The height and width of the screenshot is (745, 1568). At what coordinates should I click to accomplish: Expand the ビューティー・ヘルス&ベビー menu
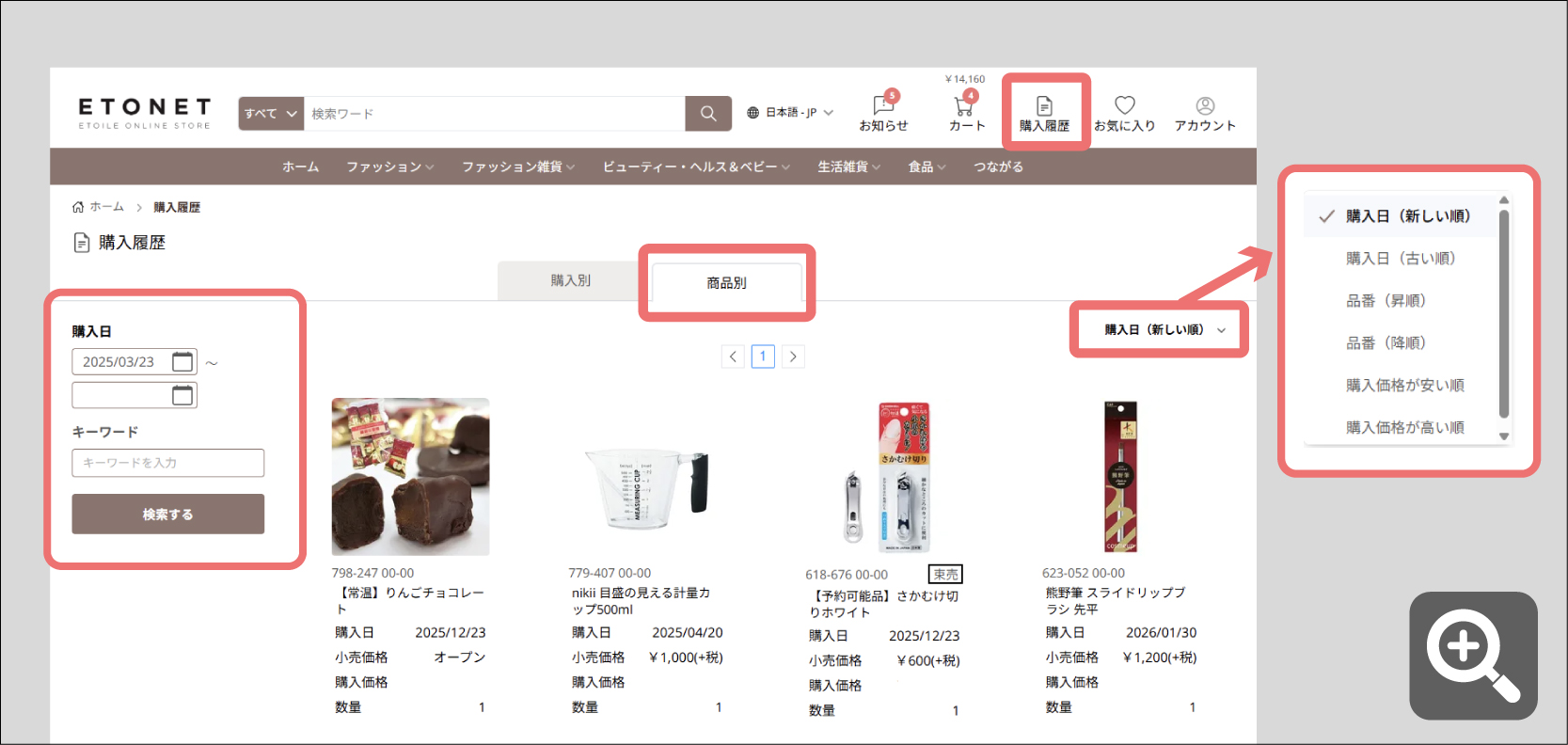pyautogui.click(x=696, y=166)
